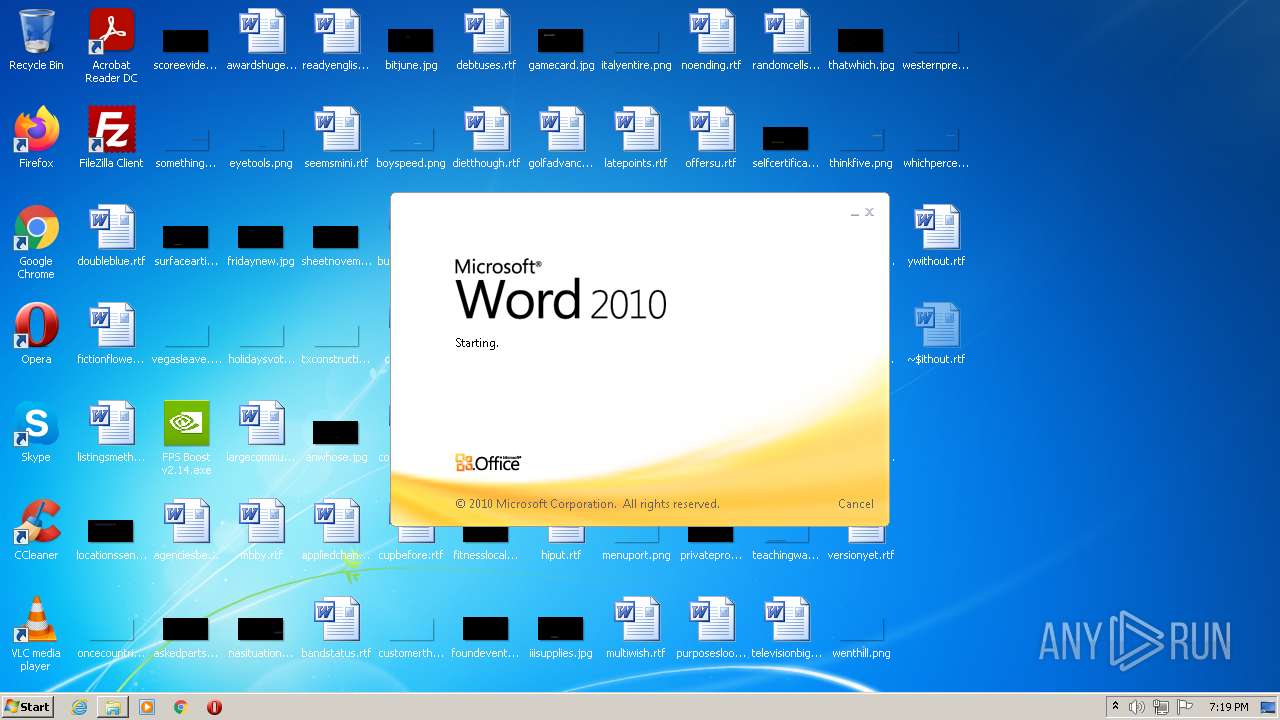Select selfcertifica image file
The height and width of the screenshot is (720, 1280).
point(786,138)
